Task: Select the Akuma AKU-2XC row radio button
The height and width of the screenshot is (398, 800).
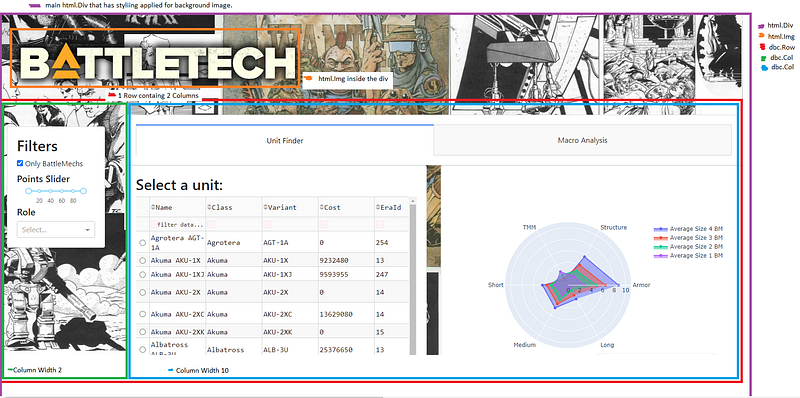Action: pyautogui.click(x=142, y=314)
